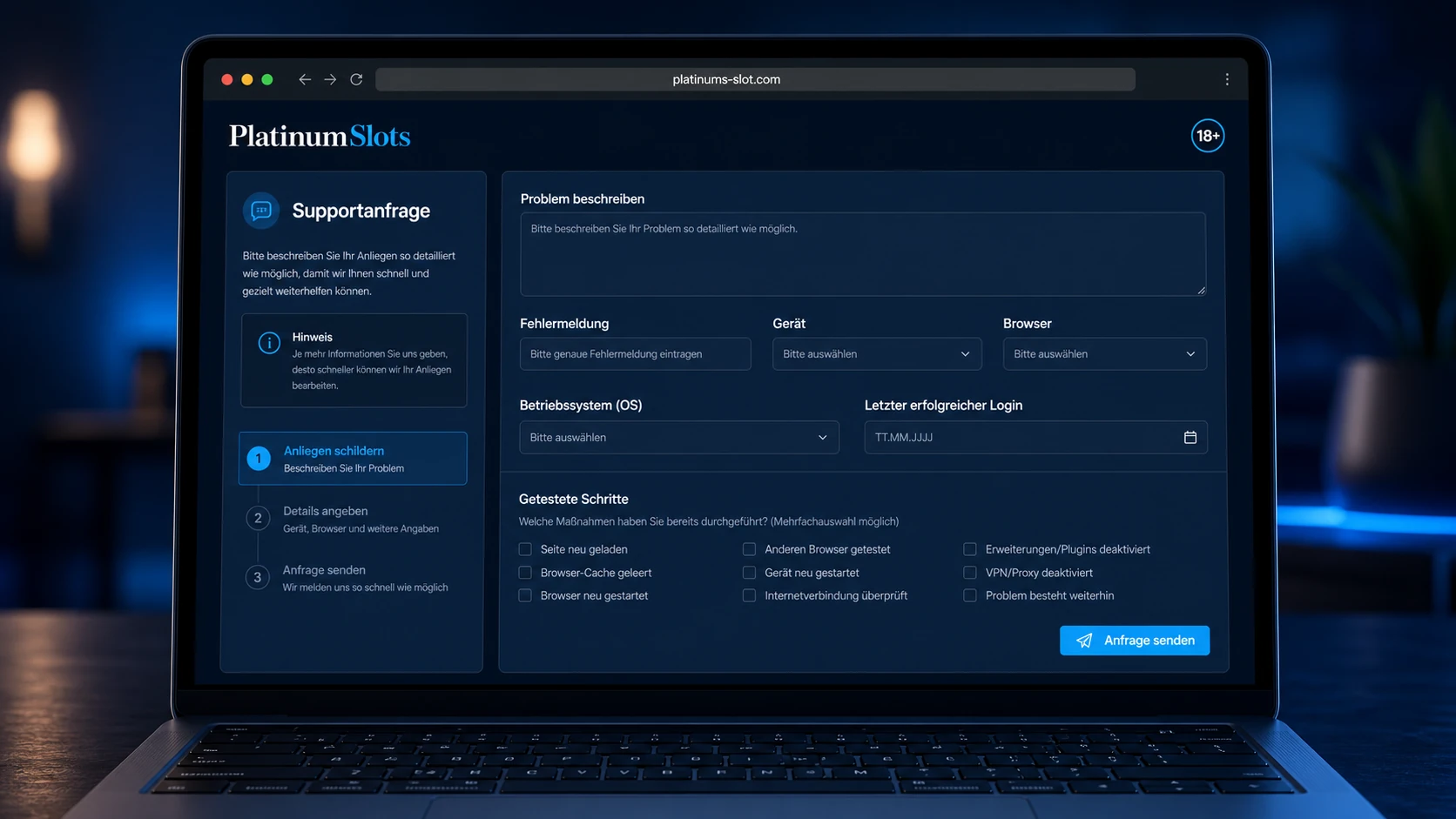
Task: Click the yellow minimize window dot
Action: click(x=247, y=79)
